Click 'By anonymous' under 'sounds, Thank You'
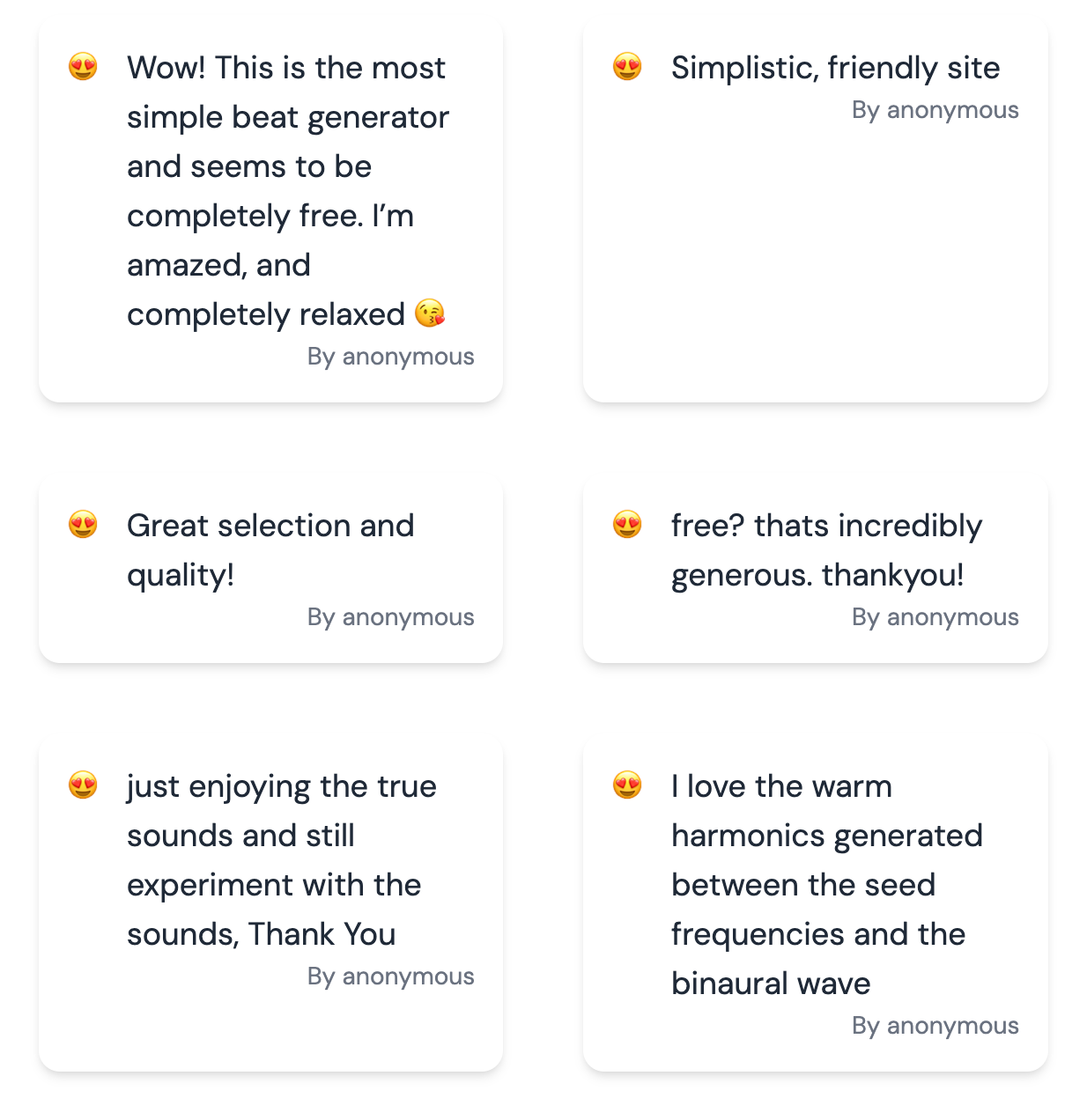 [391, 976]
